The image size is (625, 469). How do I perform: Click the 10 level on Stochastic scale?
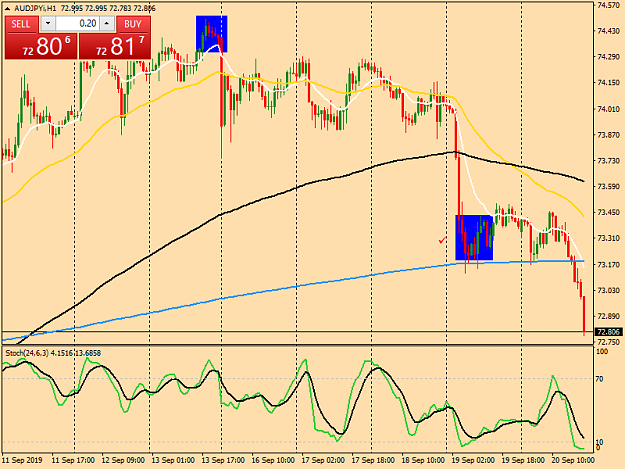[600, 442]
